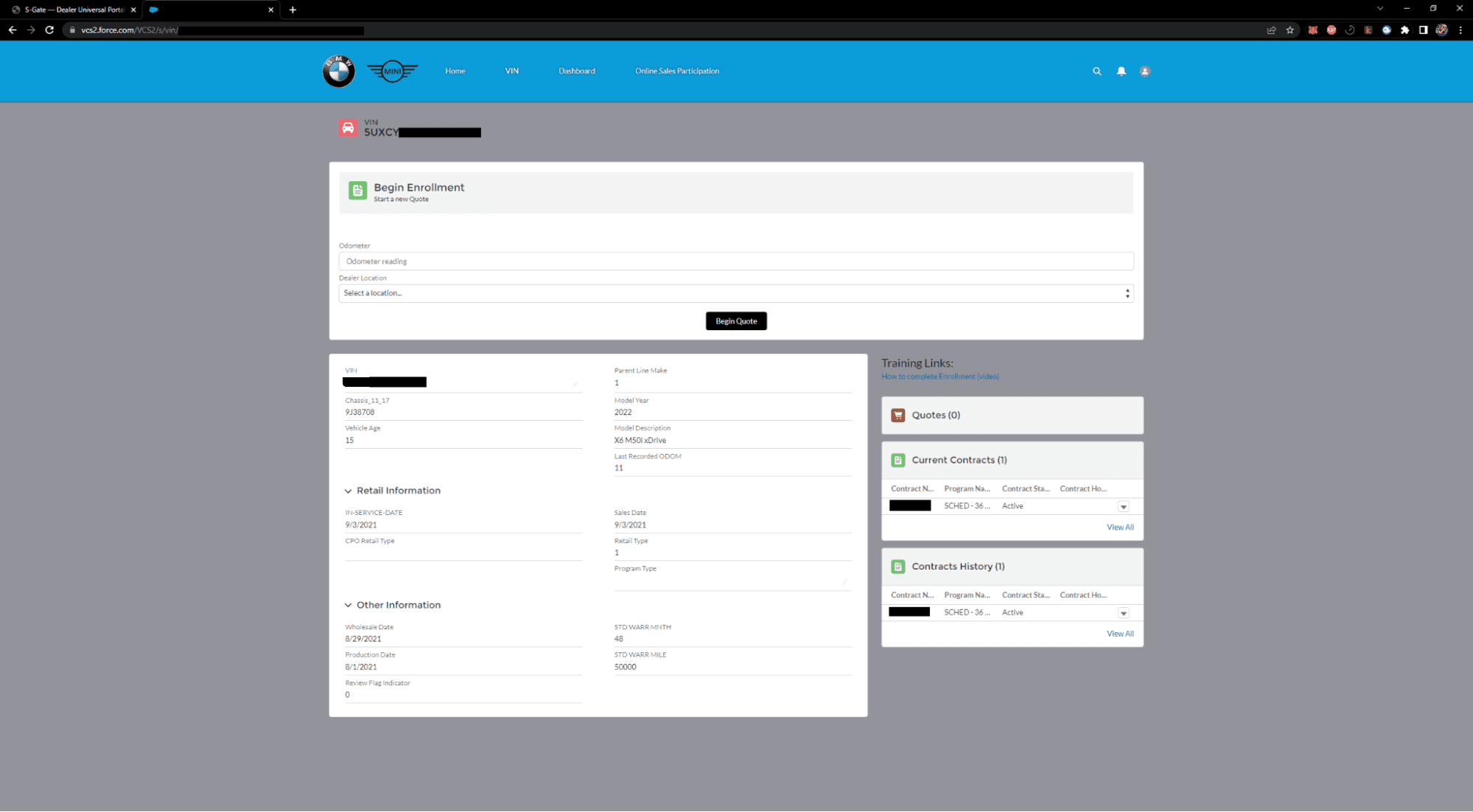Image resolution: width=1473 pixels, height=812 pixels.
Task: Open the Dealer Location dropdown
Action: [x=735, y=293]
